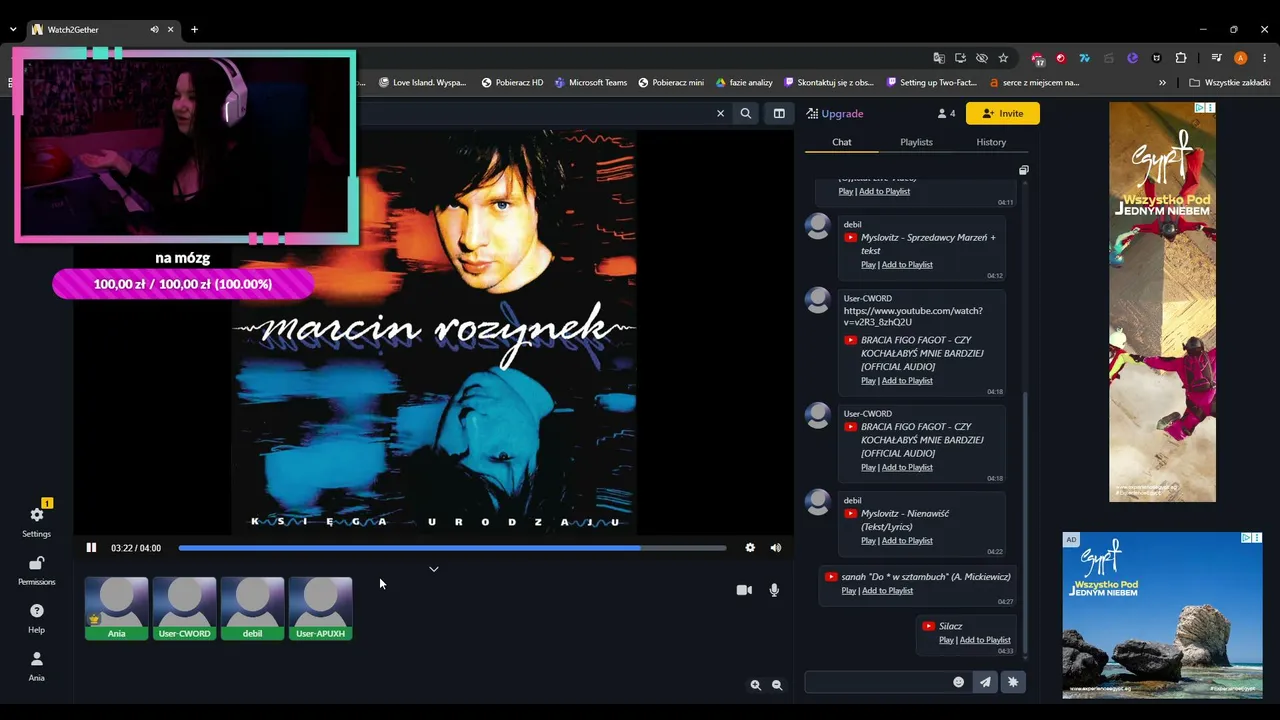Play Myslovitz - Sprzedawcy Marzeń
This screenshot has width=1280, height=720.
pos(868,265)
